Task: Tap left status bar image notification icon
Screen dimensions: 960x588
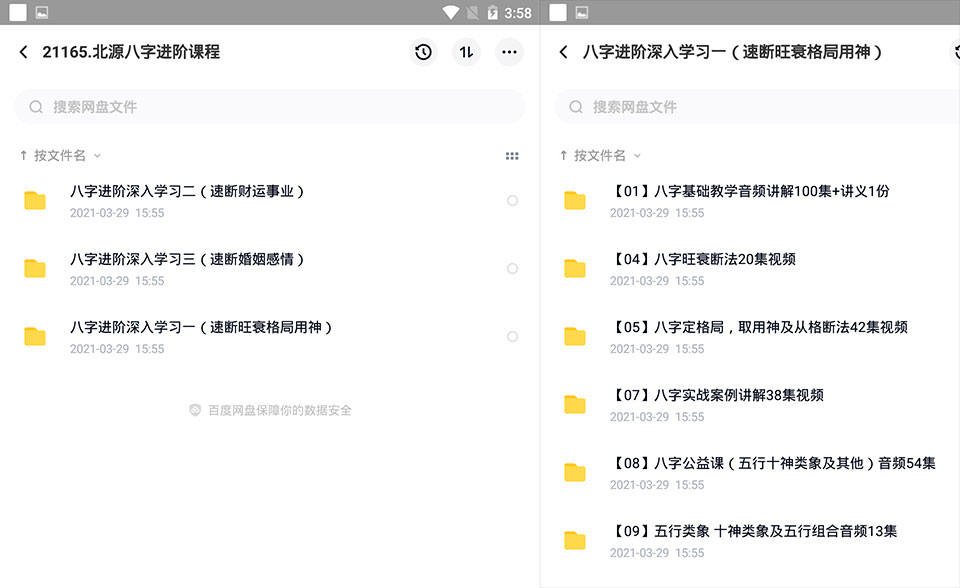Action: click(x=42, y=12)
